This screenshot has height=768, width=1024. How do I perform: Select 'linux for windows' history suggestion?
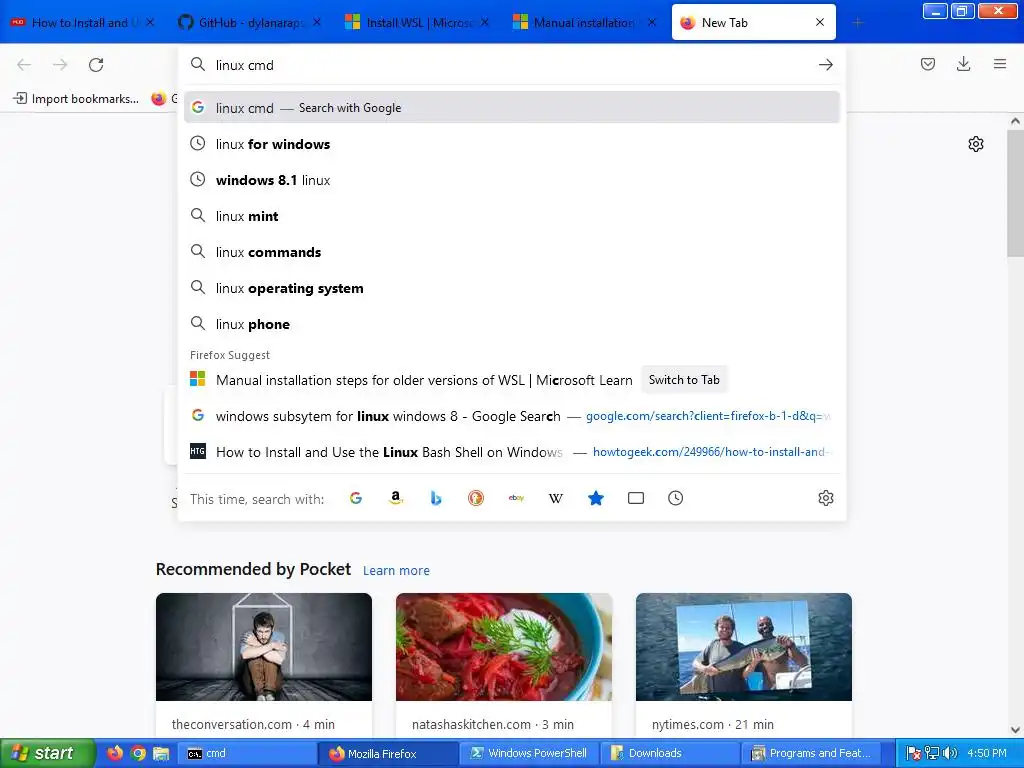coord(511,144)
